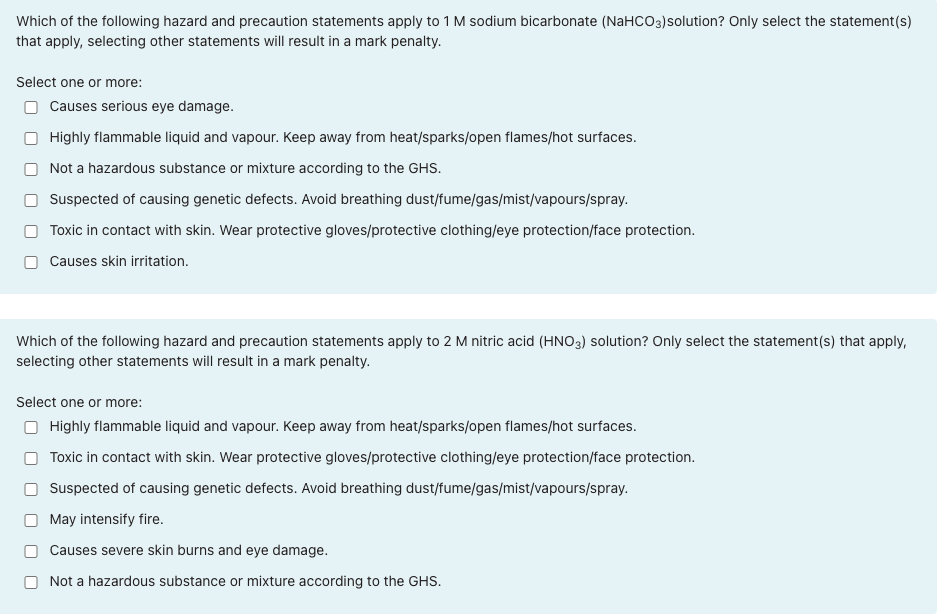This screenshot has height=615, width=942.
Task: Click the 'May intensify fire.' label text
Action: (106, 519)
